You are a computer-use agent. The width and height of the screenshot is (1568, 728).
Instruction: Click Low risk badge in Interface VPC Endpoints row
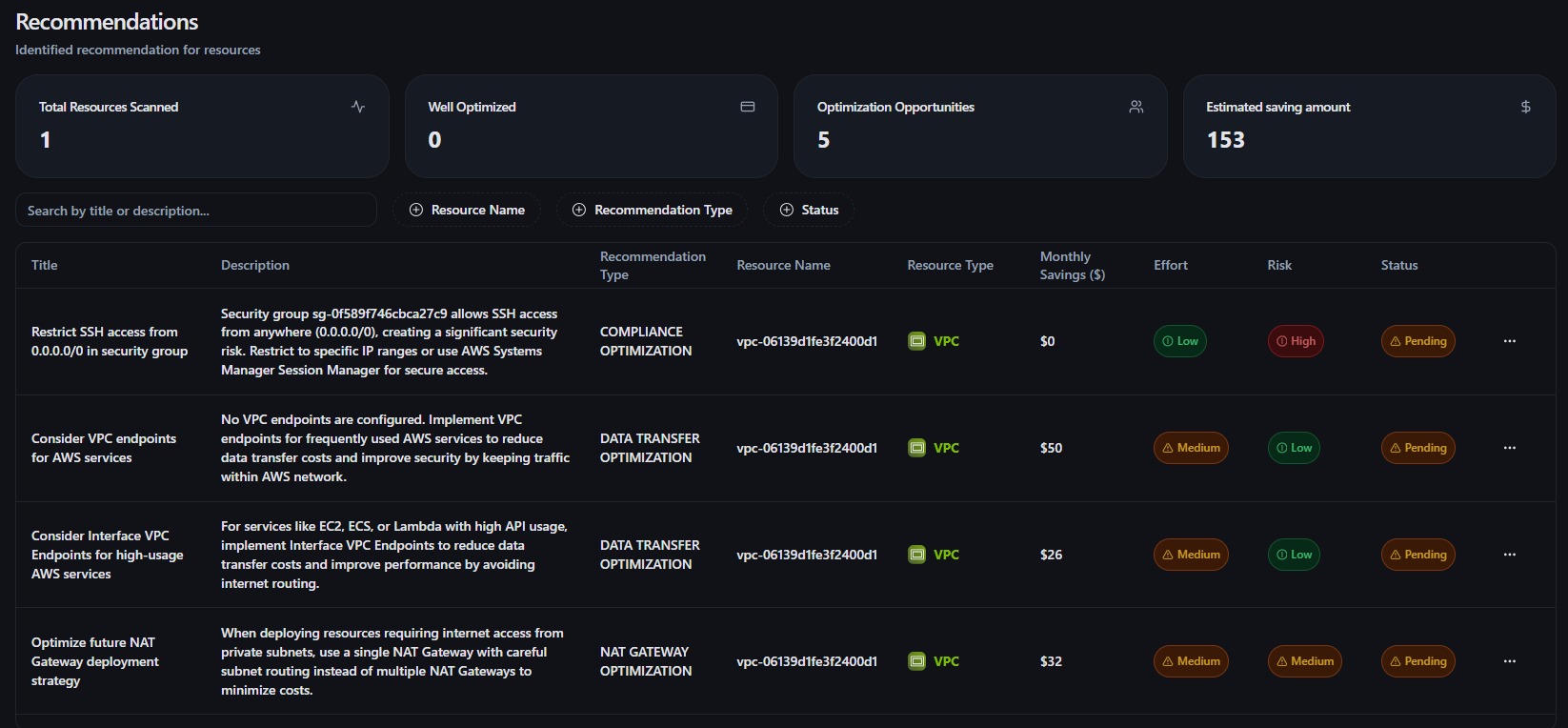[1294, 555]
